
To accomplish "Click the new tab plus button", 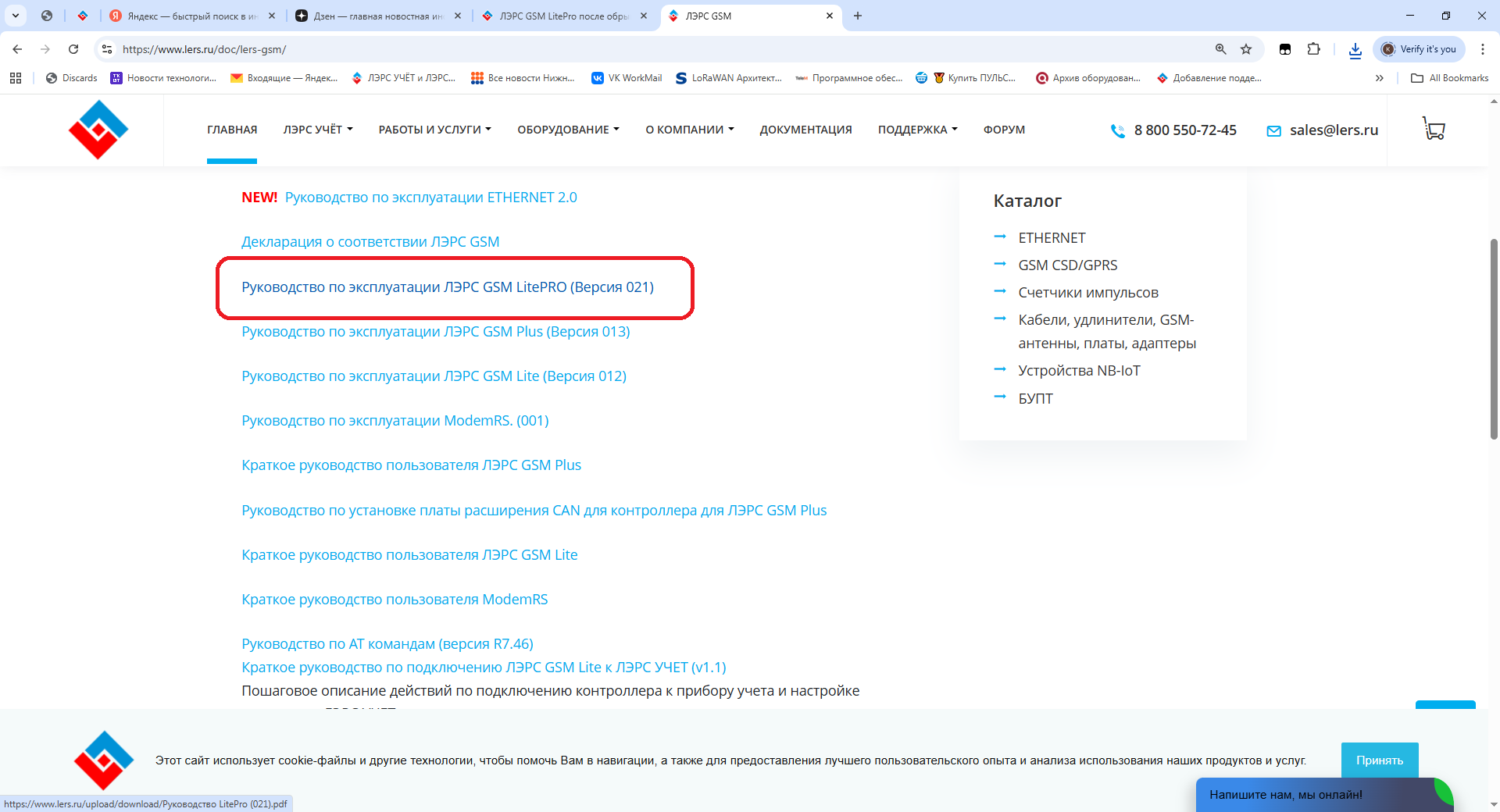I will [858, 16].
